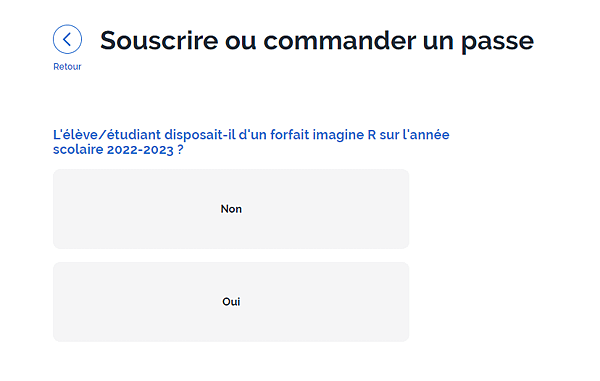This screenshot has height=381, width=600.
Task: Click the word "passe" in the page title
Action: (497, 41)
